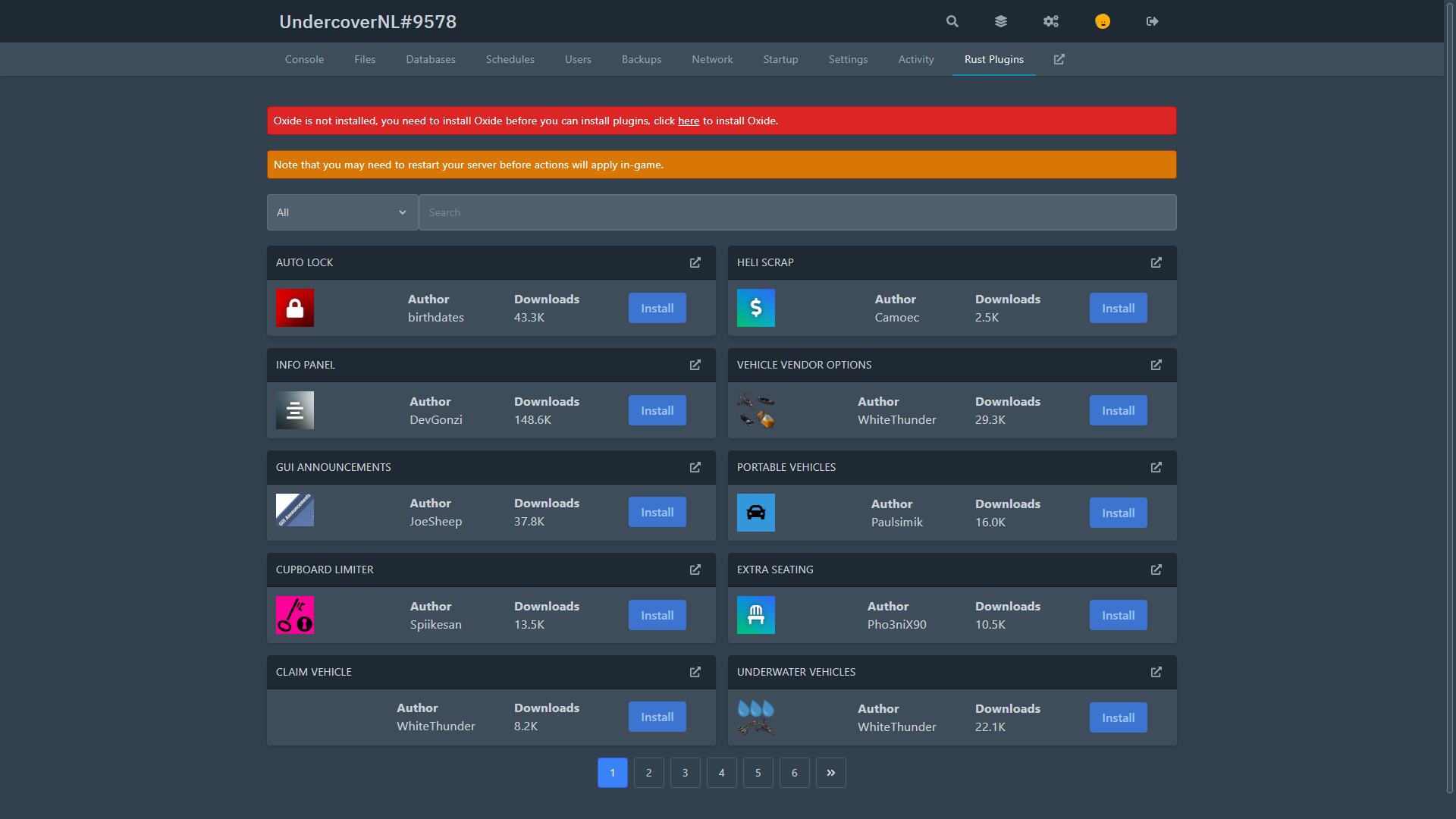This screenshot has height=819, width=1456.
Task: Click the Cupboard Limiter pink thumbnail
Action: tap(295, 615)
